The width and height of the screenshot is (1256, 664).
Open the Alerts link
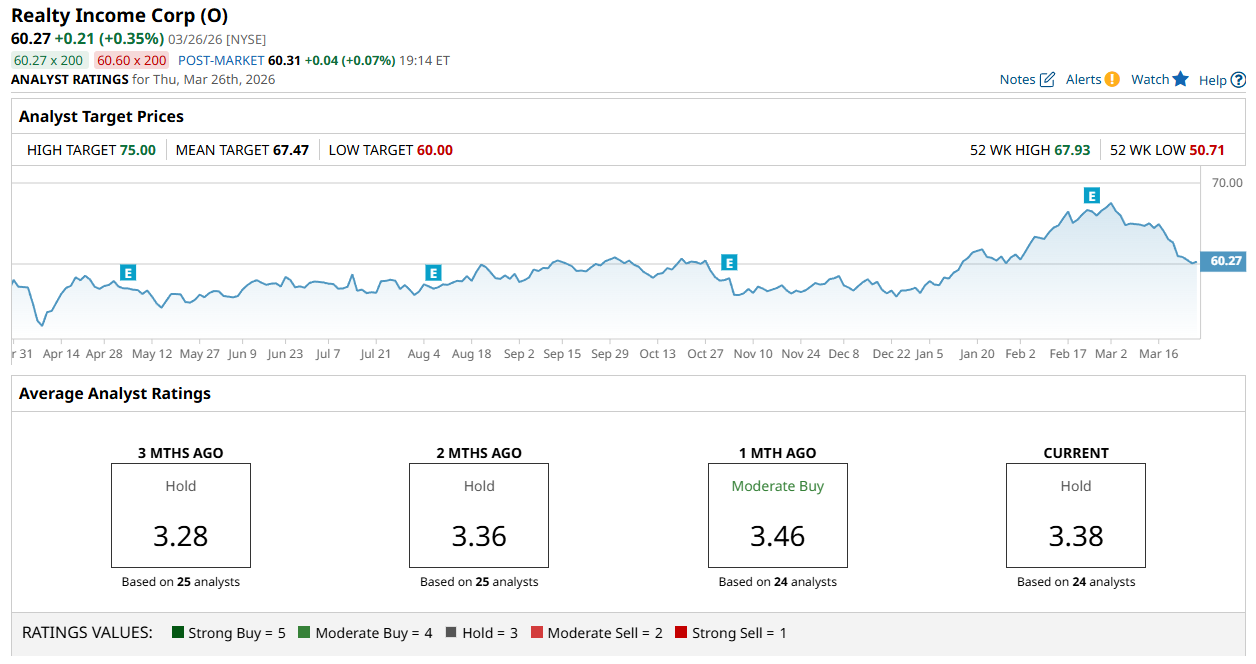[1083, 80]
